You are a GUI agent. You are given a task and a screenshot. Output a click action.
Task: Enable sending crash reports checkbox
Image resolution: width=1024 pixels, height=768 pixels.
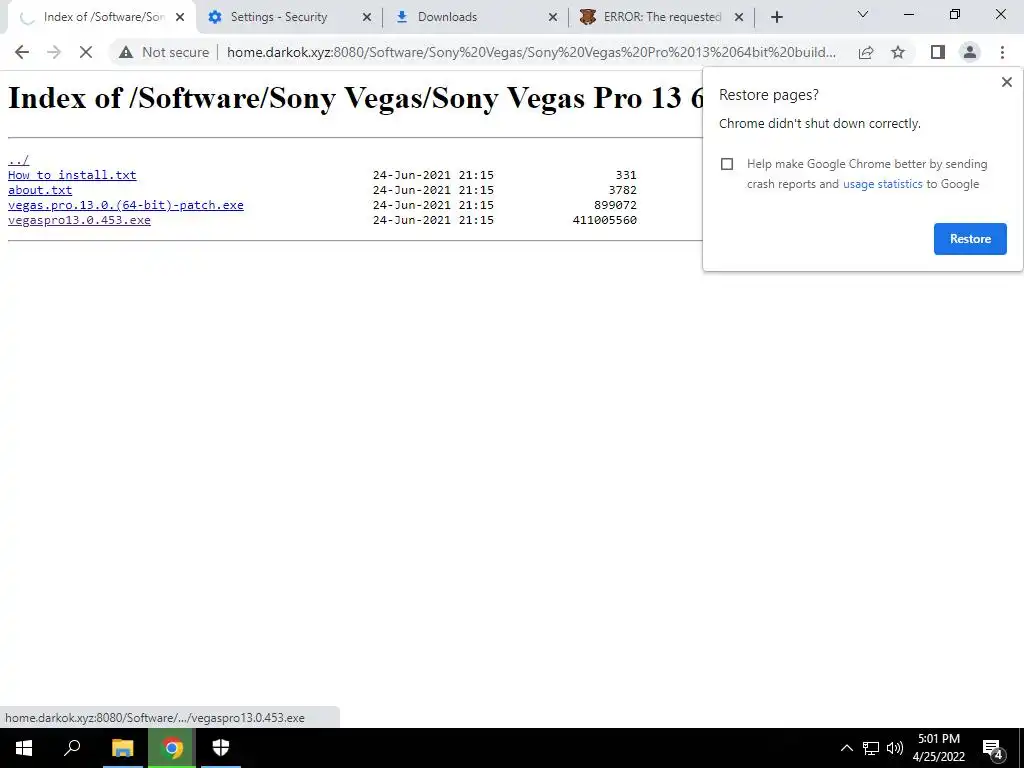727,164
